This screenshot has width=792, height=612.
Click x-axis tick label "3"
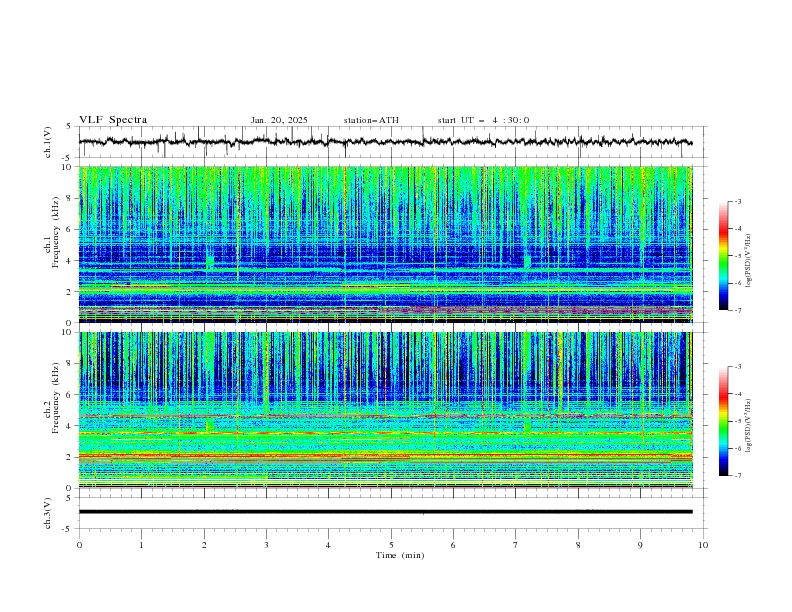click(266, 545)
